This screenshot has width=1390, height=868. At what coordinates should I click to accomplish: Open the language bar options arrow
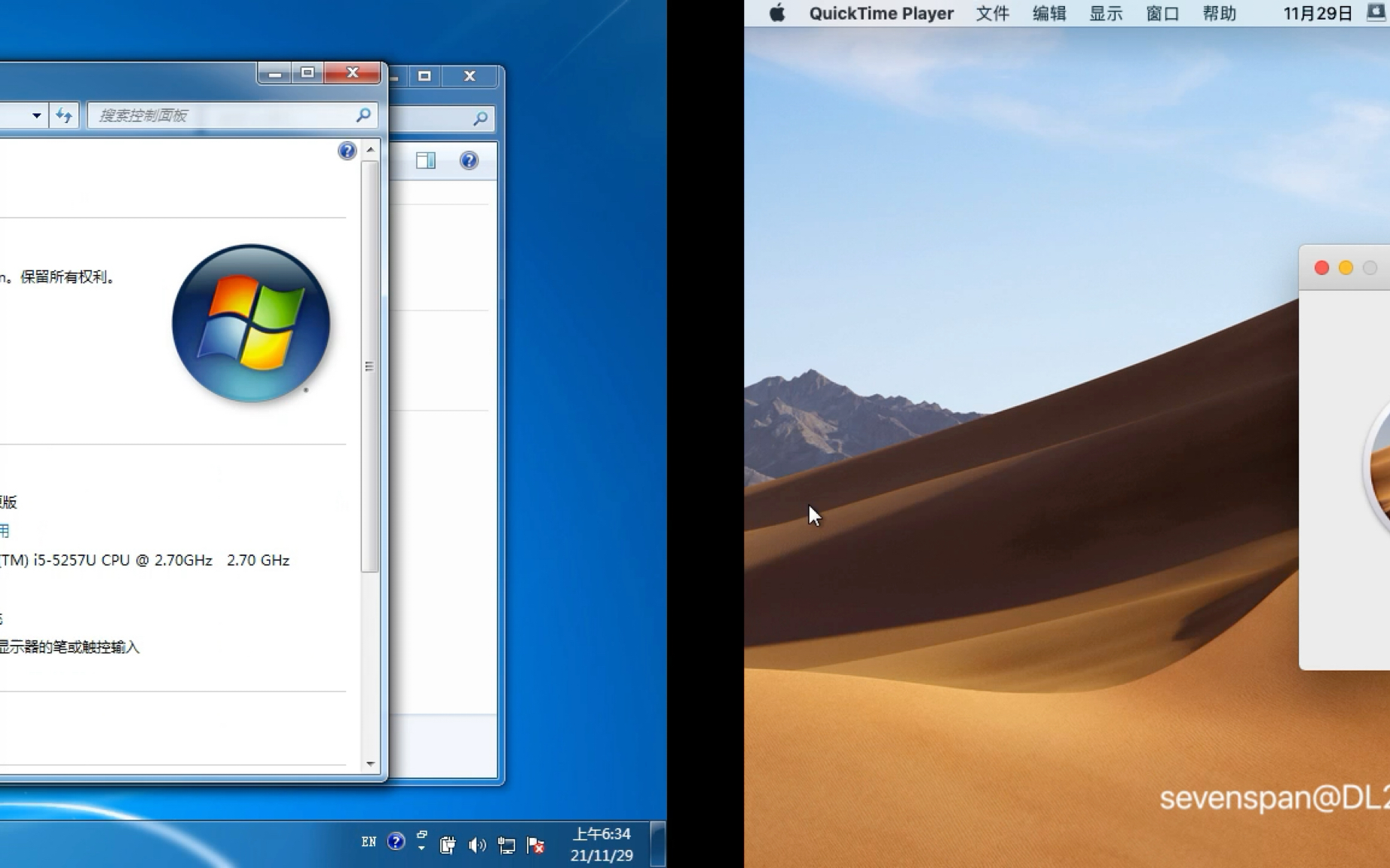tap(422, 848)
